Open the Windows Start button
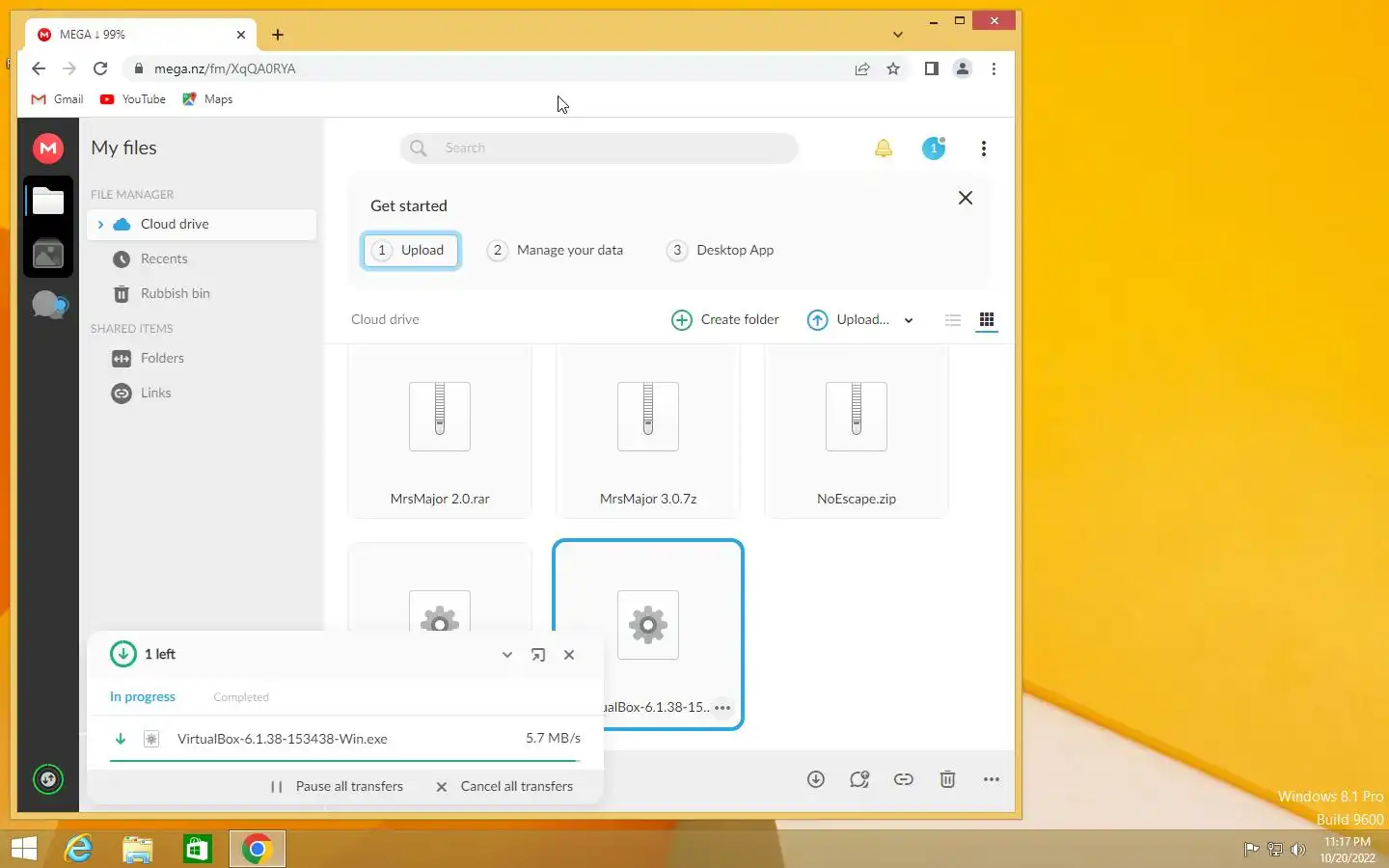Viewport: 1389px width, 868px height. point(24,849)
